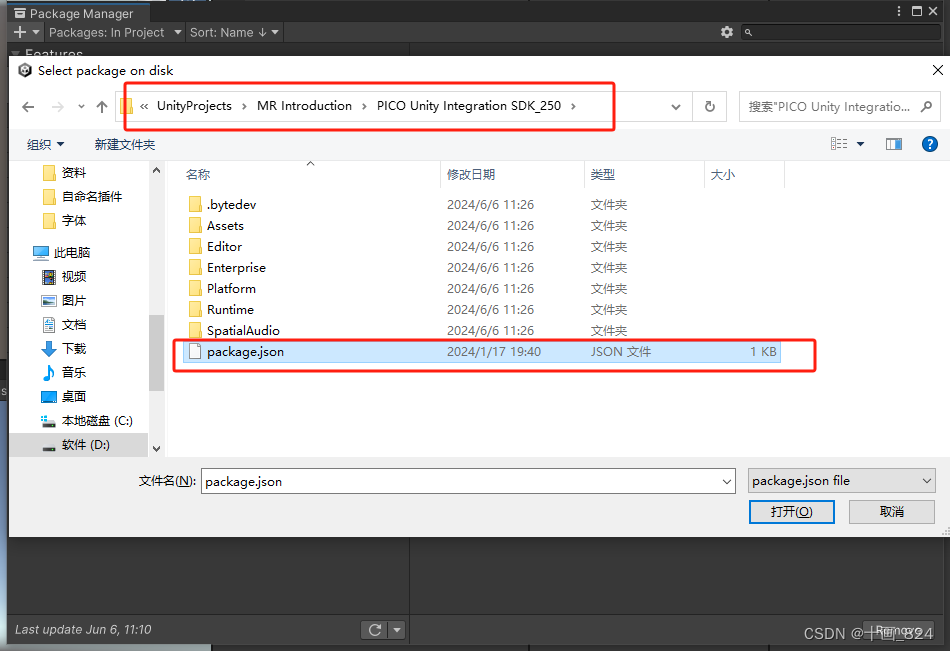Select 自命名插件 folder in sidebar
This screenshot has width=950, height=651.
[x=91, y=196]
